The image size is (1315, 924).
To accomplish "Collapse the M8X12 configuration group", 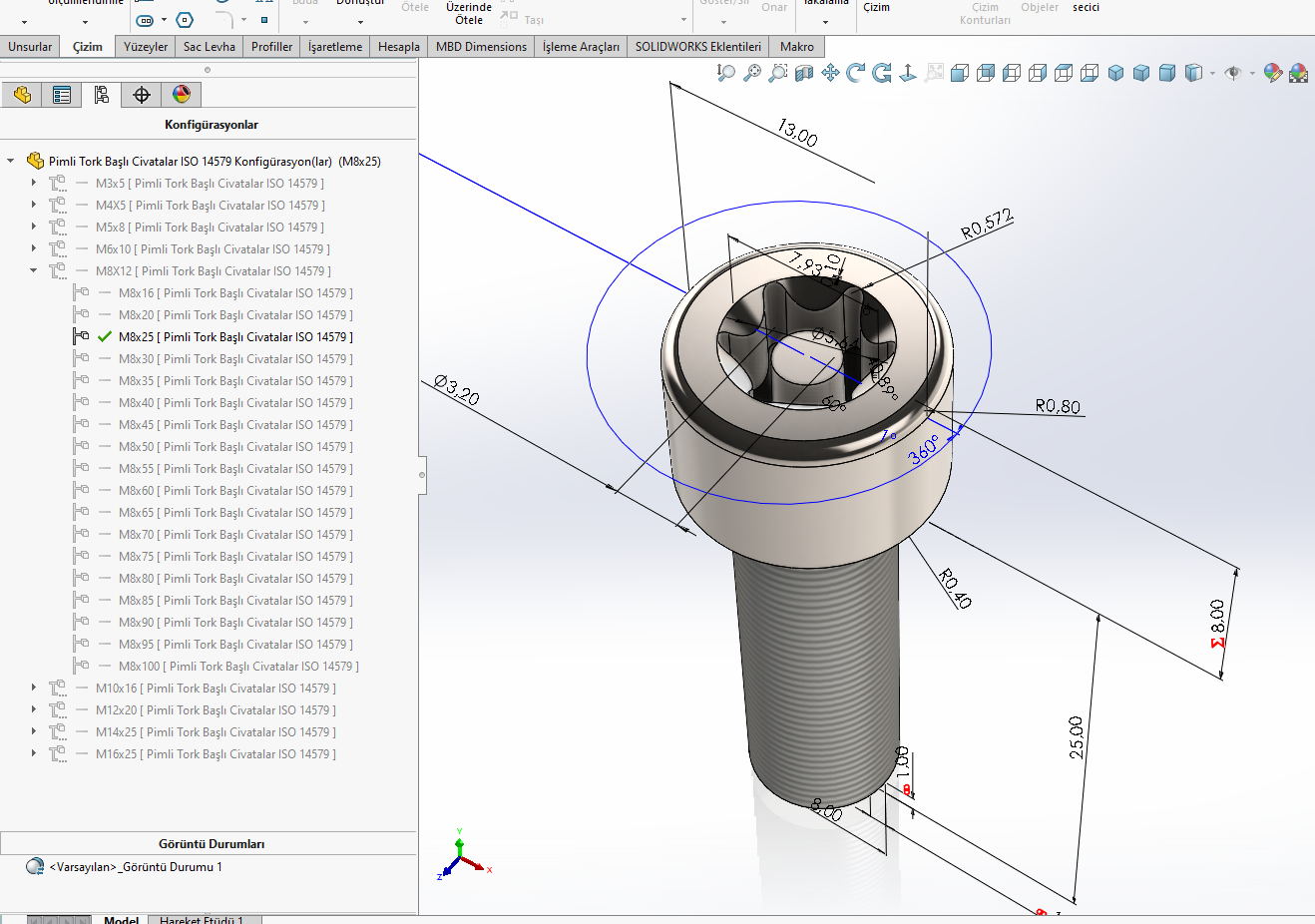I will pos(34,271).
